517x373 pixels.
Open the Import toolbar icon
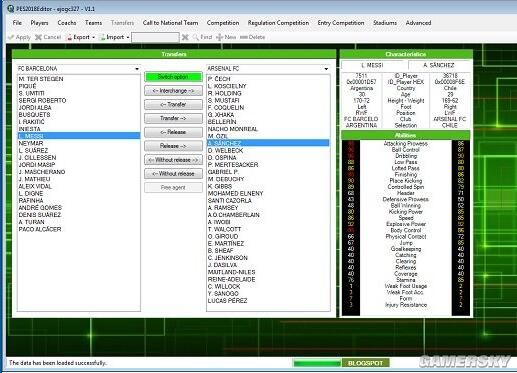103,37
